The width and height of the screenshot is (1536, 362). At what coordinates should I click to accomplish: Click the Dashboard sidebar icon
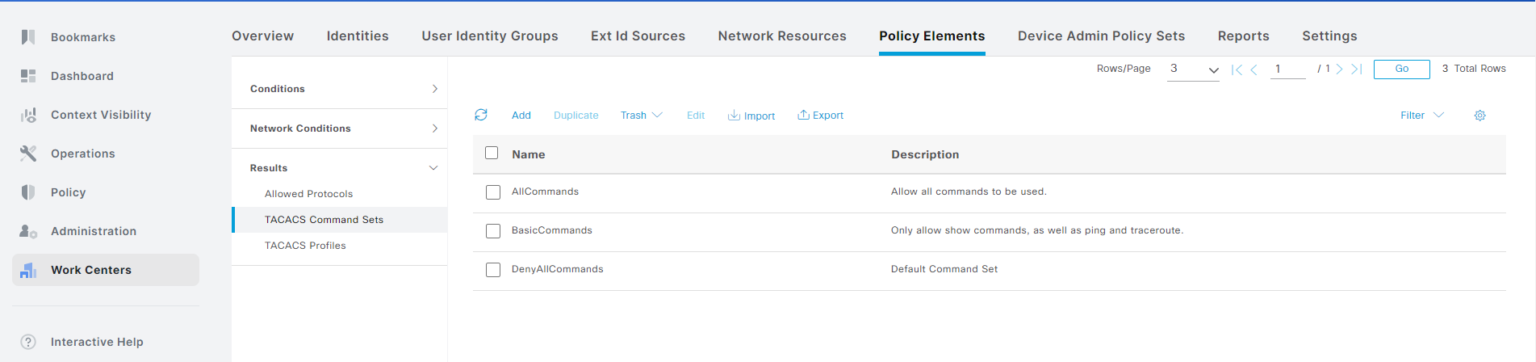click(x=29, y=76)
